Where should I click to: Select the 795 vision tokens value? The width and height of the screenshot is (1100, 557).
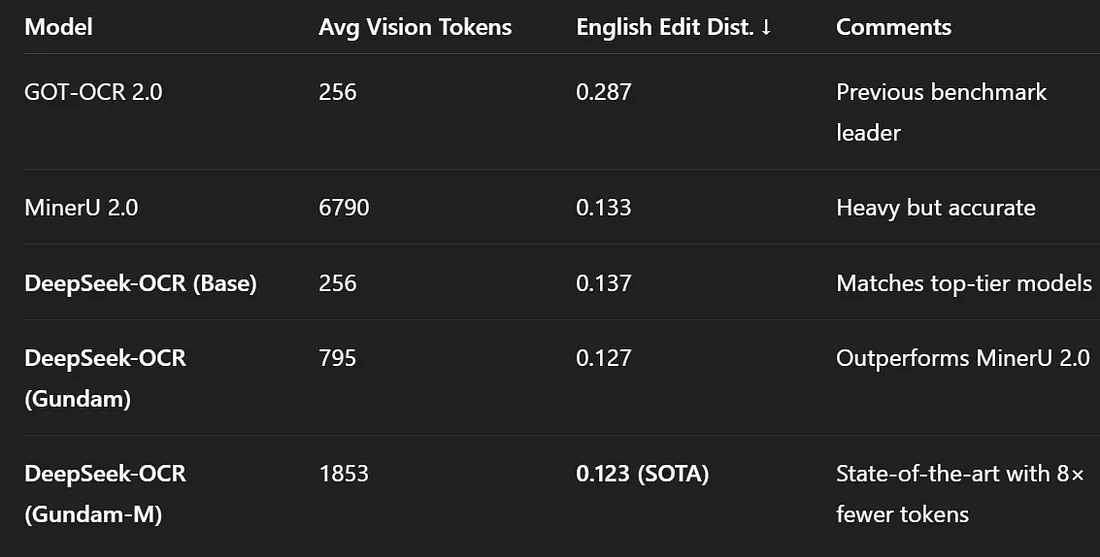tap(337, 357)
